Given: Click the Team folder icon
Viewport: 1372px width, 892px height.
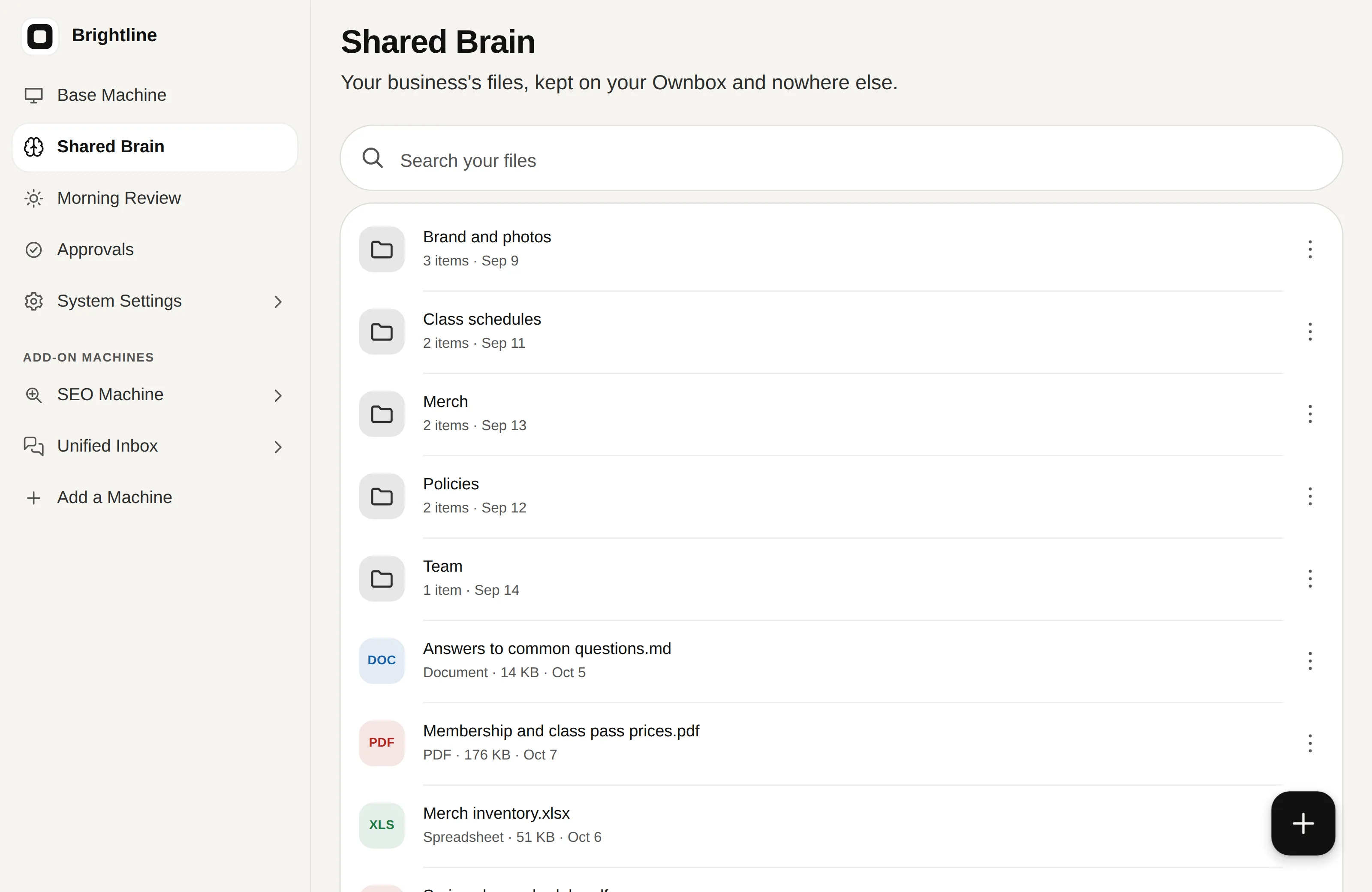Looking at the screenshot, I should [x=382, y=579].
